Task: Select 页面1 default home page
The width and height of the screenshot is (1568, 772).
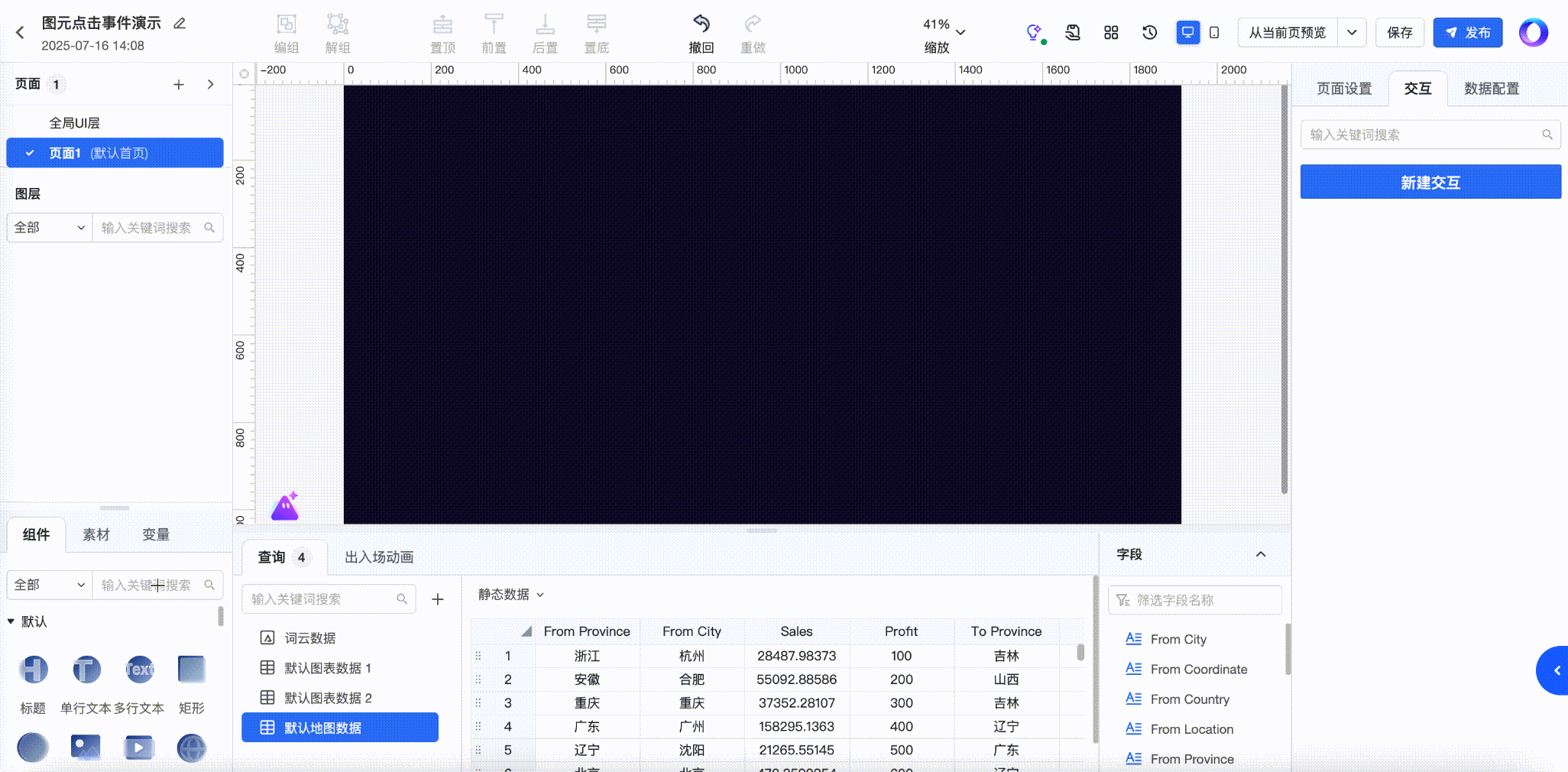Action: 115,153
